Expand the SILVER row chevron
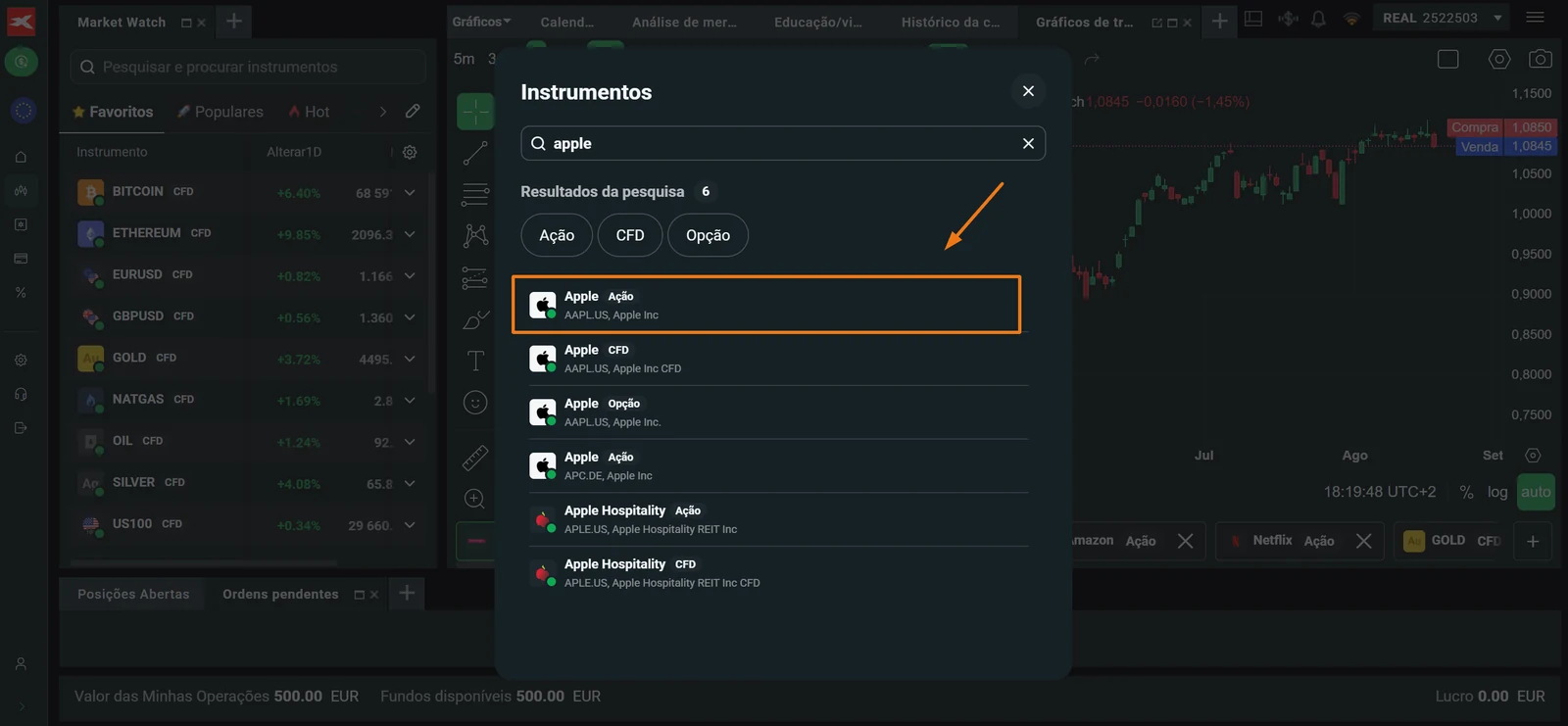1568x726 pixels. point(410,484)
